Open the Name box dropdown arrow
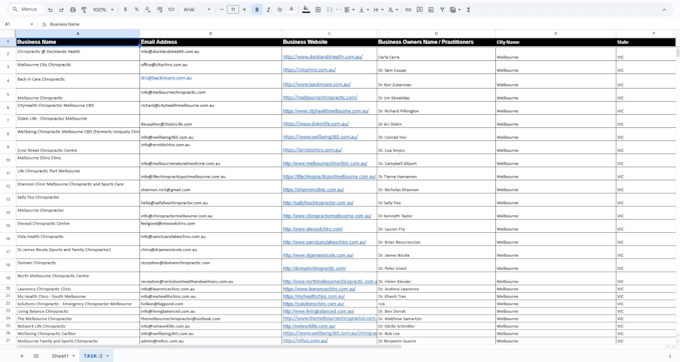The width and height of the screenshot is (680, 362). point(32,24)
